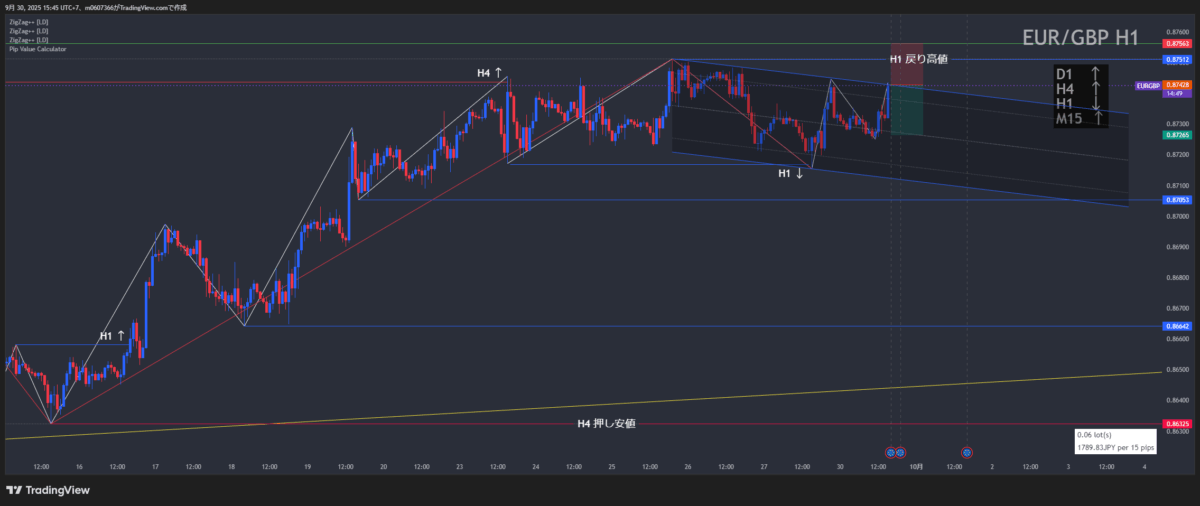Image resolution: width=1200 pixels, height=506 pixels.
Task: Click the TradingView logo
Action: (x=48, y=490)
